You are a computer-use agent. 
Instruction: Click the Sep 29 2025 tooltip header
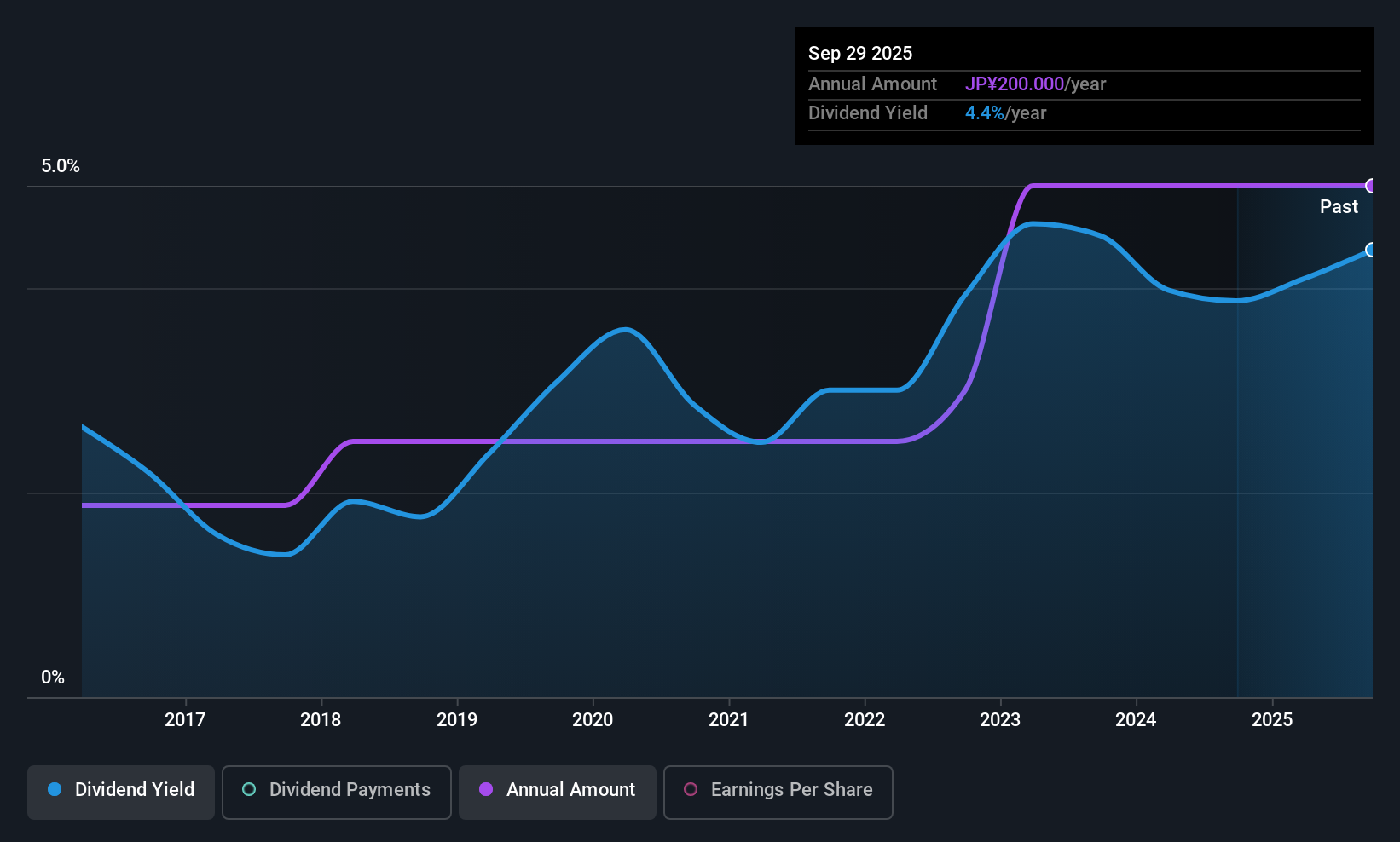[860, 53]
